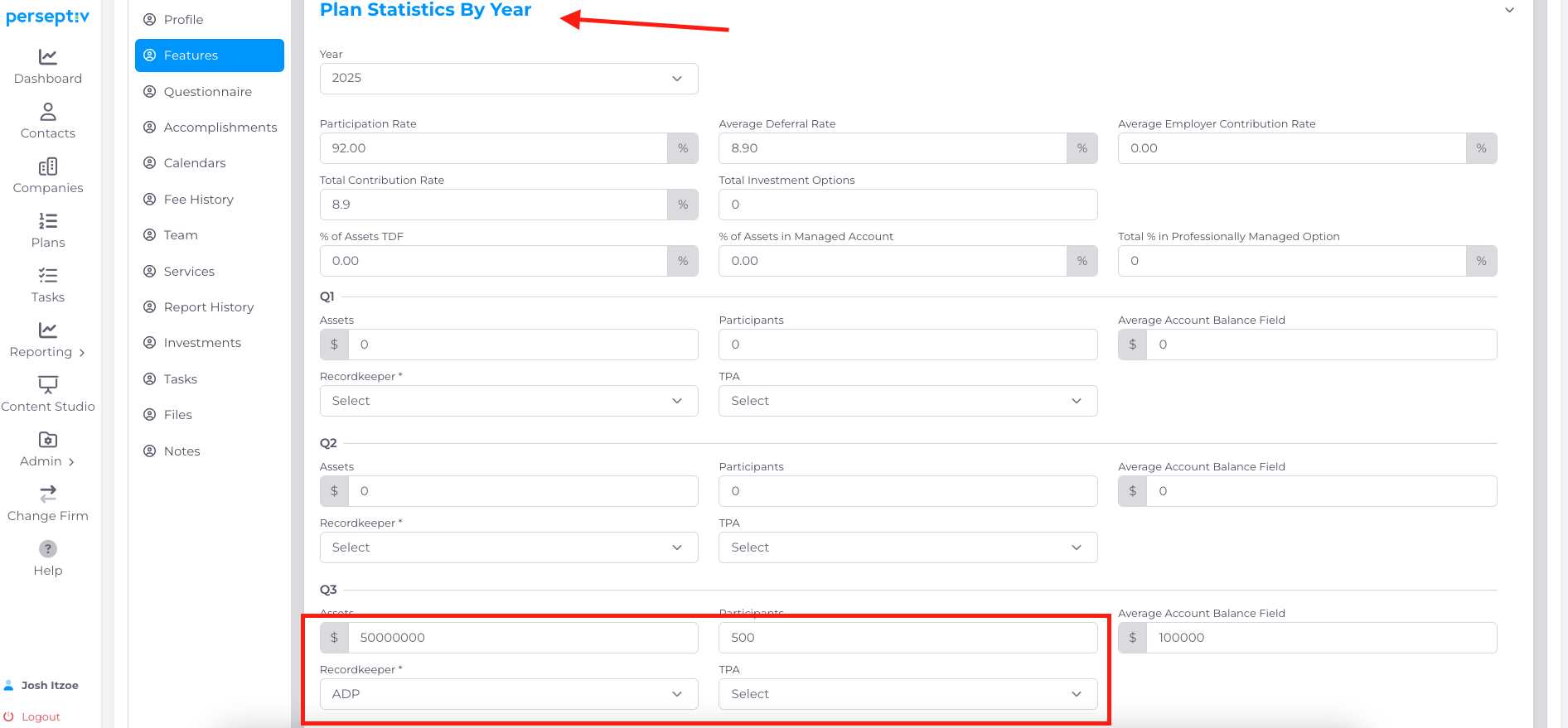Click the Q3 Assets field showing 50000000
The width and height of the screenshot is (1568, 728).
[x=524, y=638]
